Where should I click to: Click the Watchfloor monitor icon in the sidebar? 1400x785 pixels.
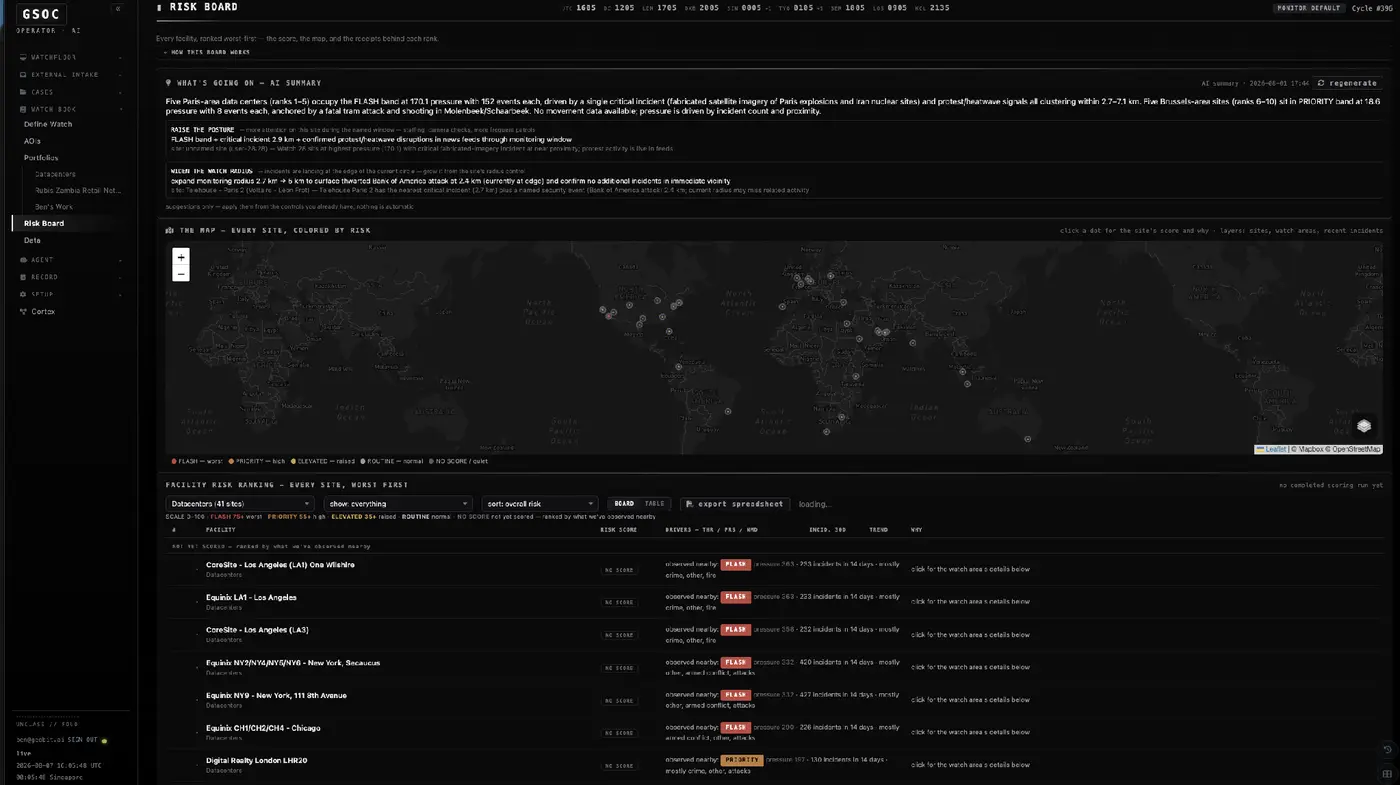tap(23, 57)
